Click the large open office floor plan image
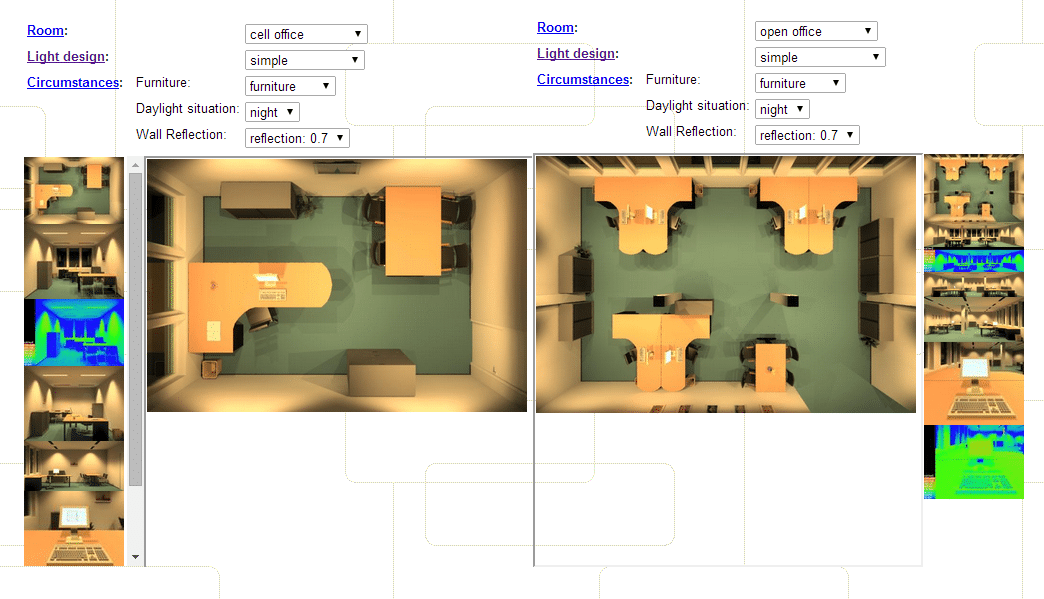The width and height of the screenshot is (1044, 599). point(725,285)
